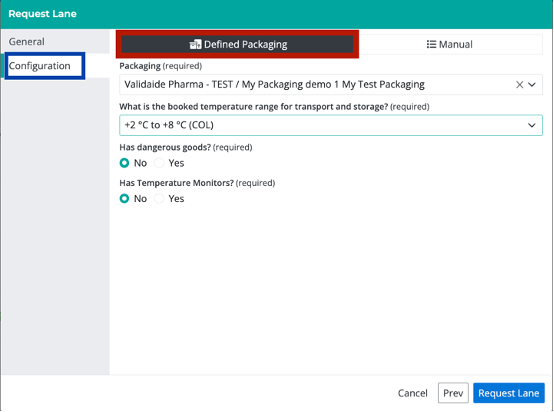554x412 pixels.
Task: Click the Cancel link
Action: (412, 393)
